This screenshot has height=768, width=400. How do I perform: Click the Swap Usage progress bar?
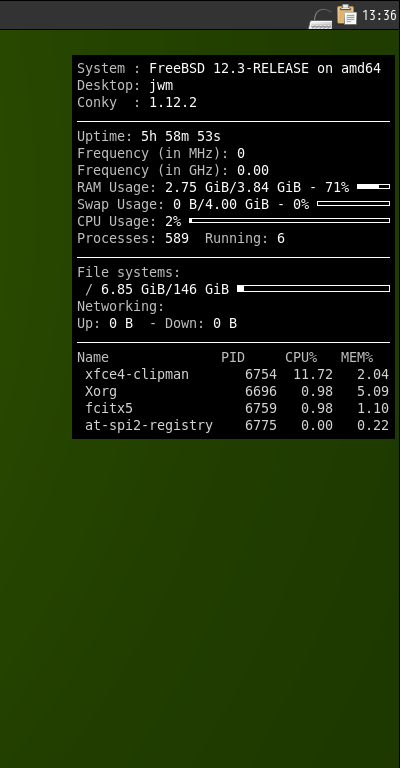click(x=353, y=203)
